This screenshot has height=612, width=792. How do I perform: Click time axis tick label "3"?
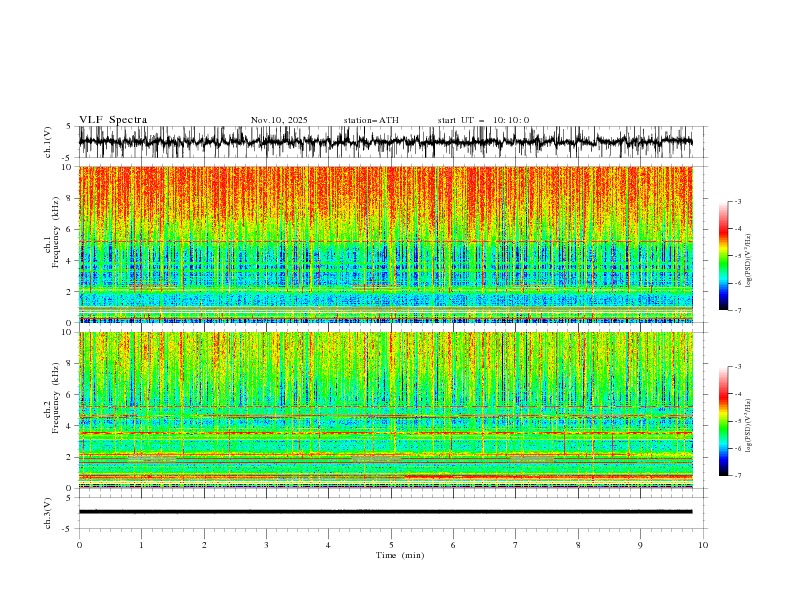tap(266, 545)
